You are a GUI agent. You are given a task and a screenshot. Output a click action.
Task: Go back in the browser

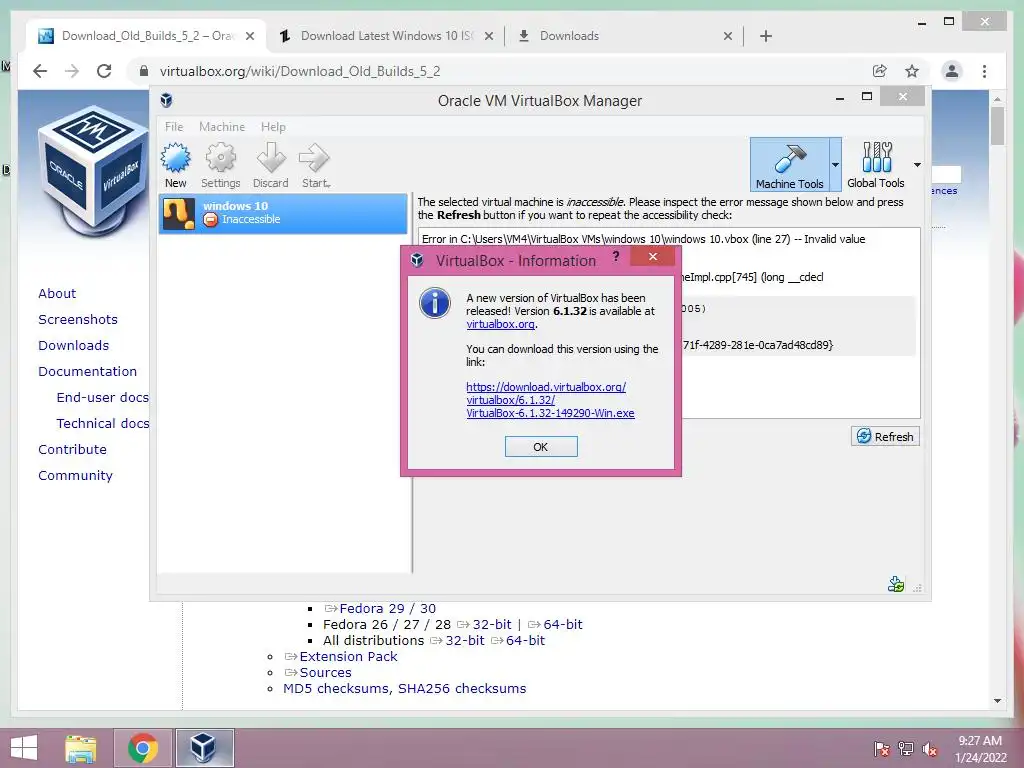coord(40,71)
